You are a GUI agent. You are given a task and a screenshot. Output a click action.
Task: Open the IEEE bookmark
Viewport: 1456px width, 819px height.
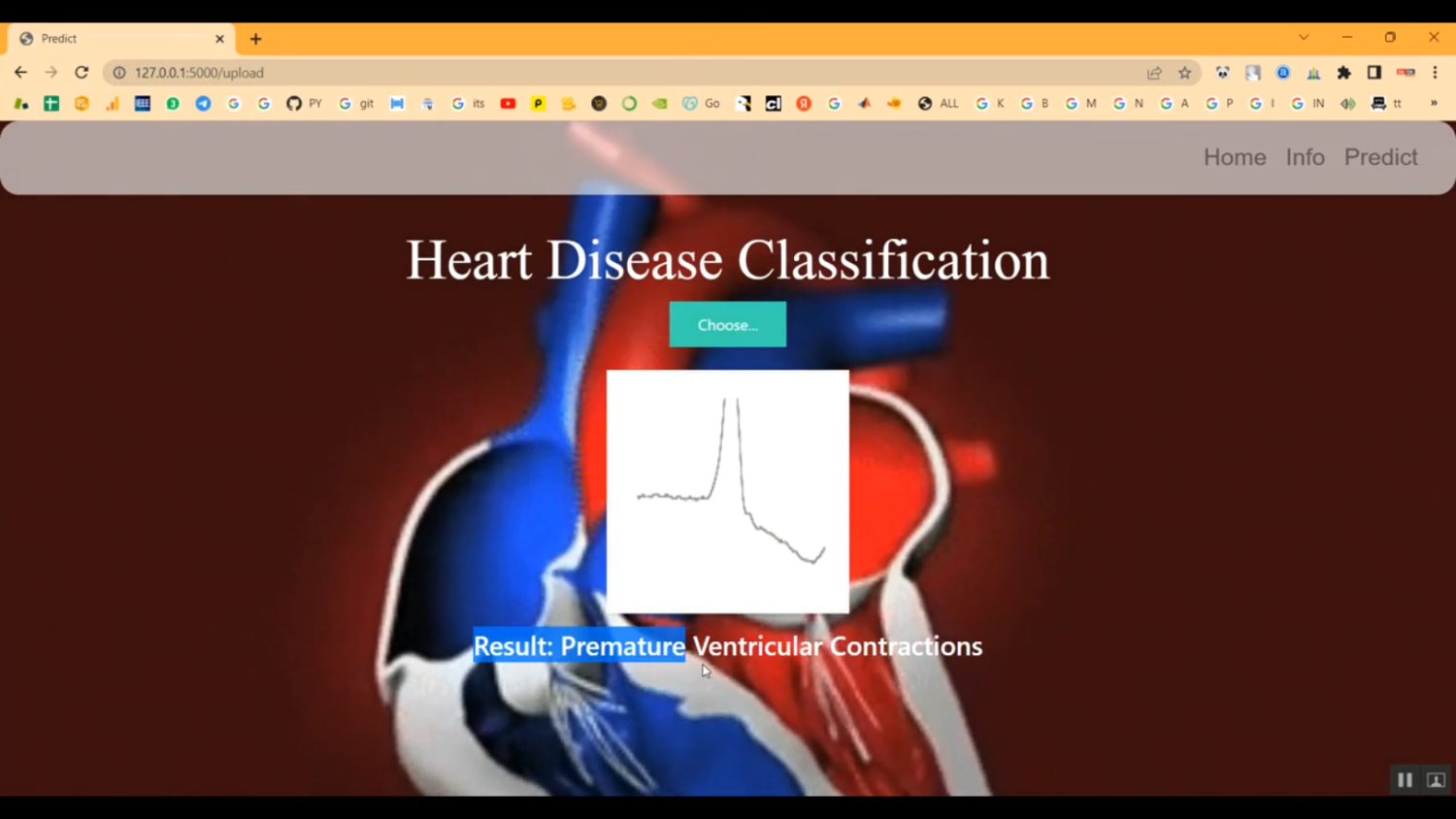pos(142,103)
